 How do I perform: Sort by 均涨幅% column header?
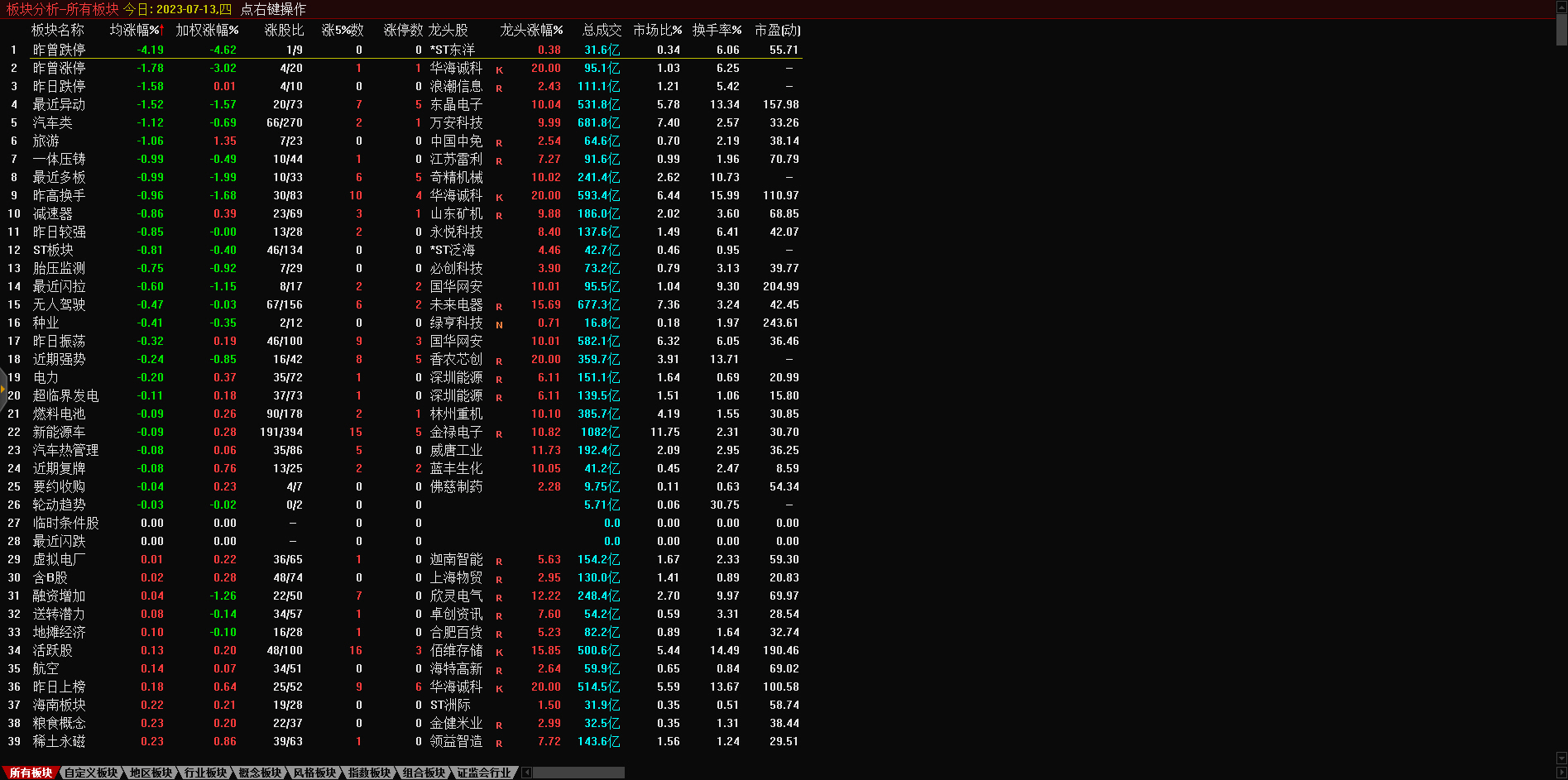pos(137,30)
